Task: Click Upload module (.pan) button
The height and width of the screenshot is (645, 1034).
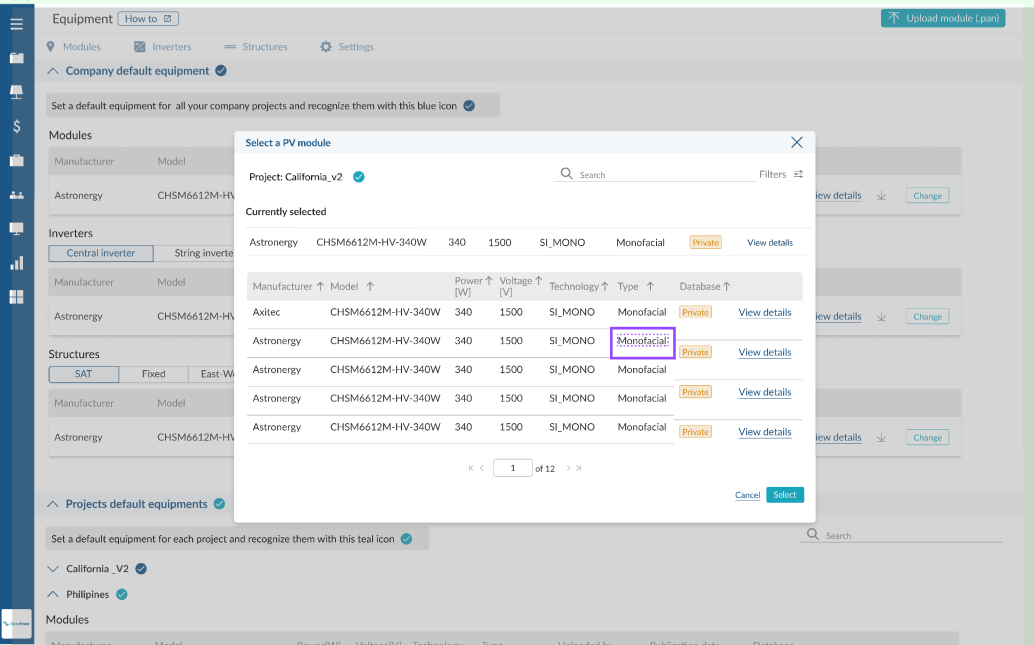Action: pyautogui.click(x=943, y=18)
